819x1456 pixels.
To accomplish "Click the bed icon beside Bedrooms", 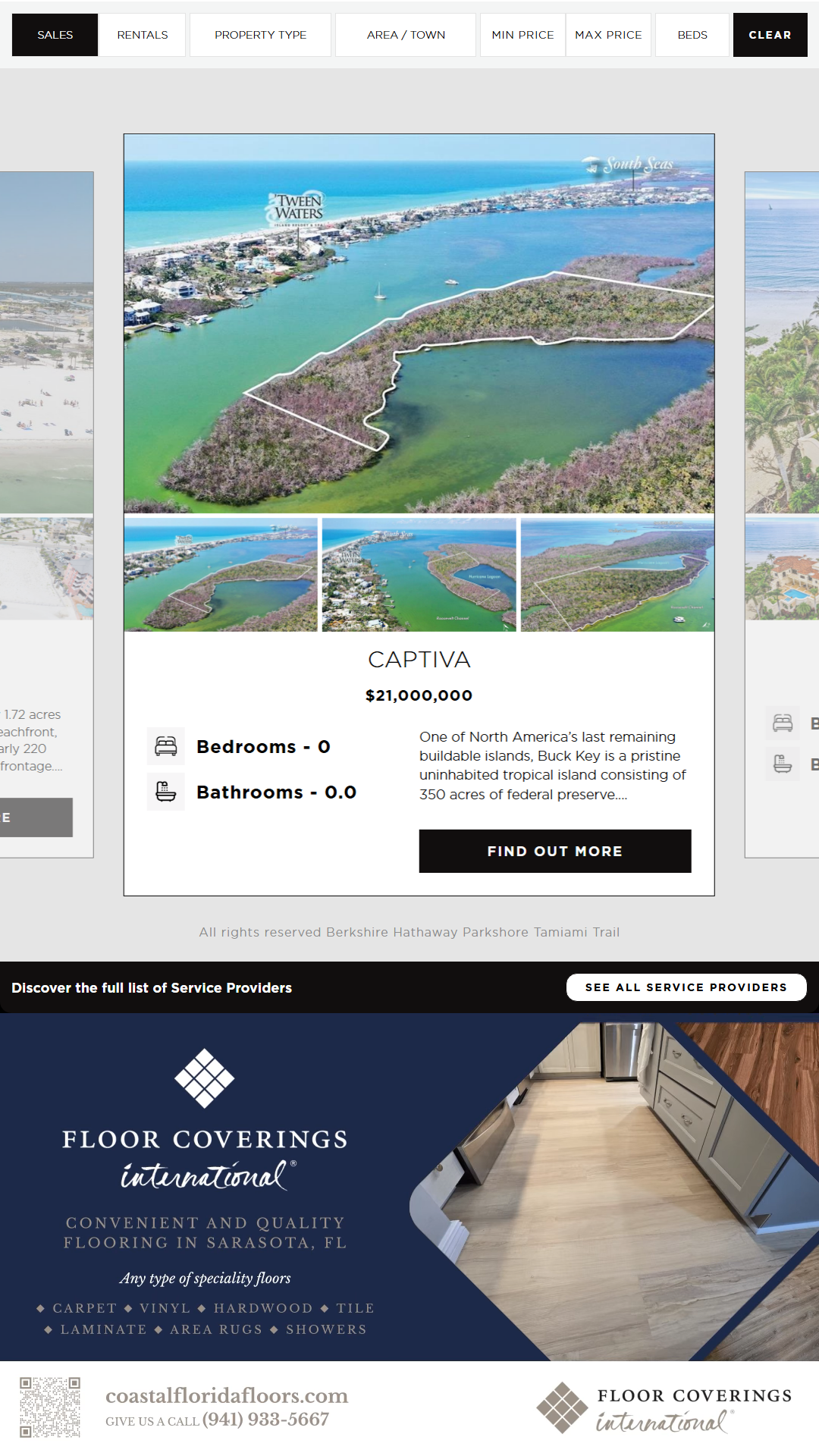I will (165, 746).
